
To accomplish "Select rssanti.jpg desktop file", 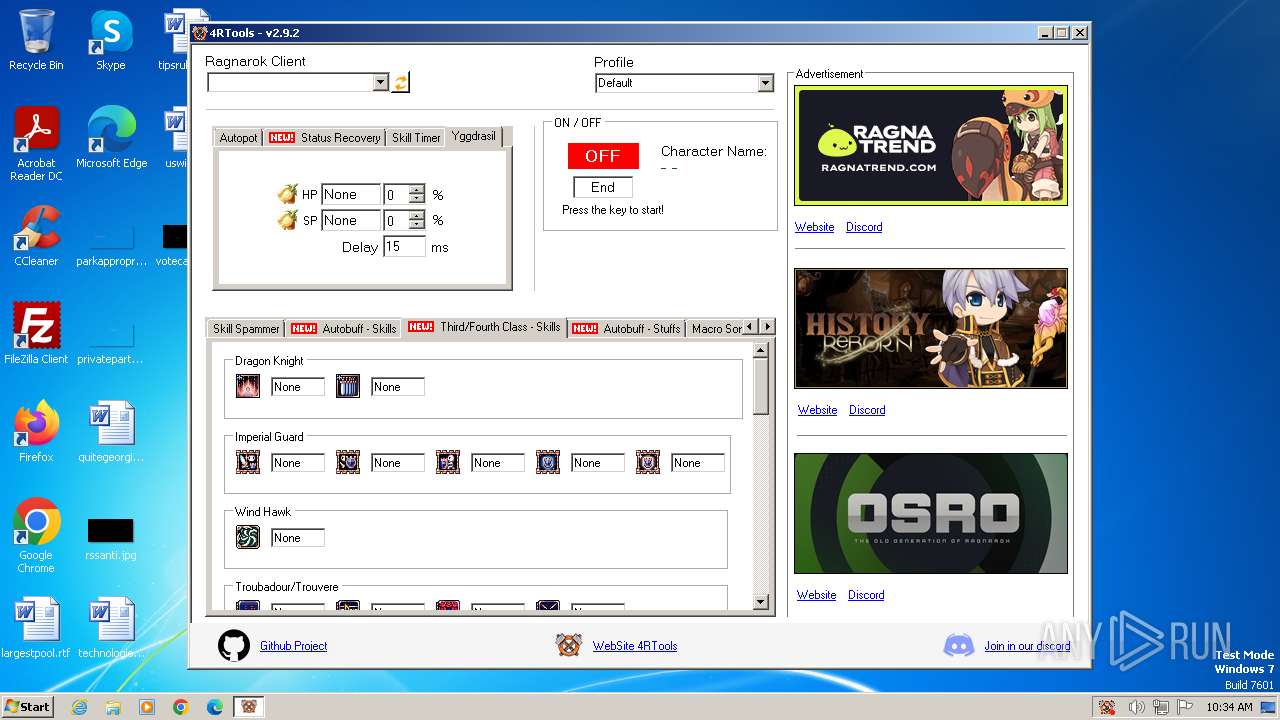I will 111,538.
